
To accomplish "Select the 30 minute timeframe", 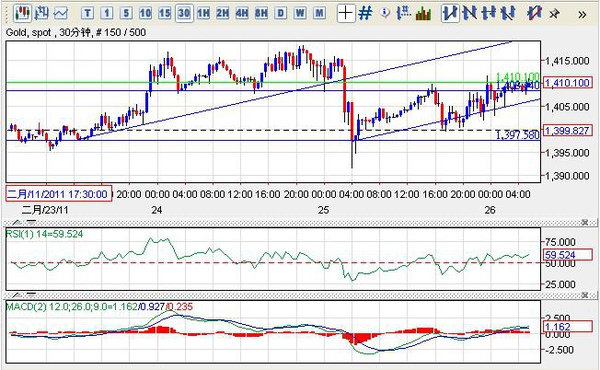I will coord(184,14).
